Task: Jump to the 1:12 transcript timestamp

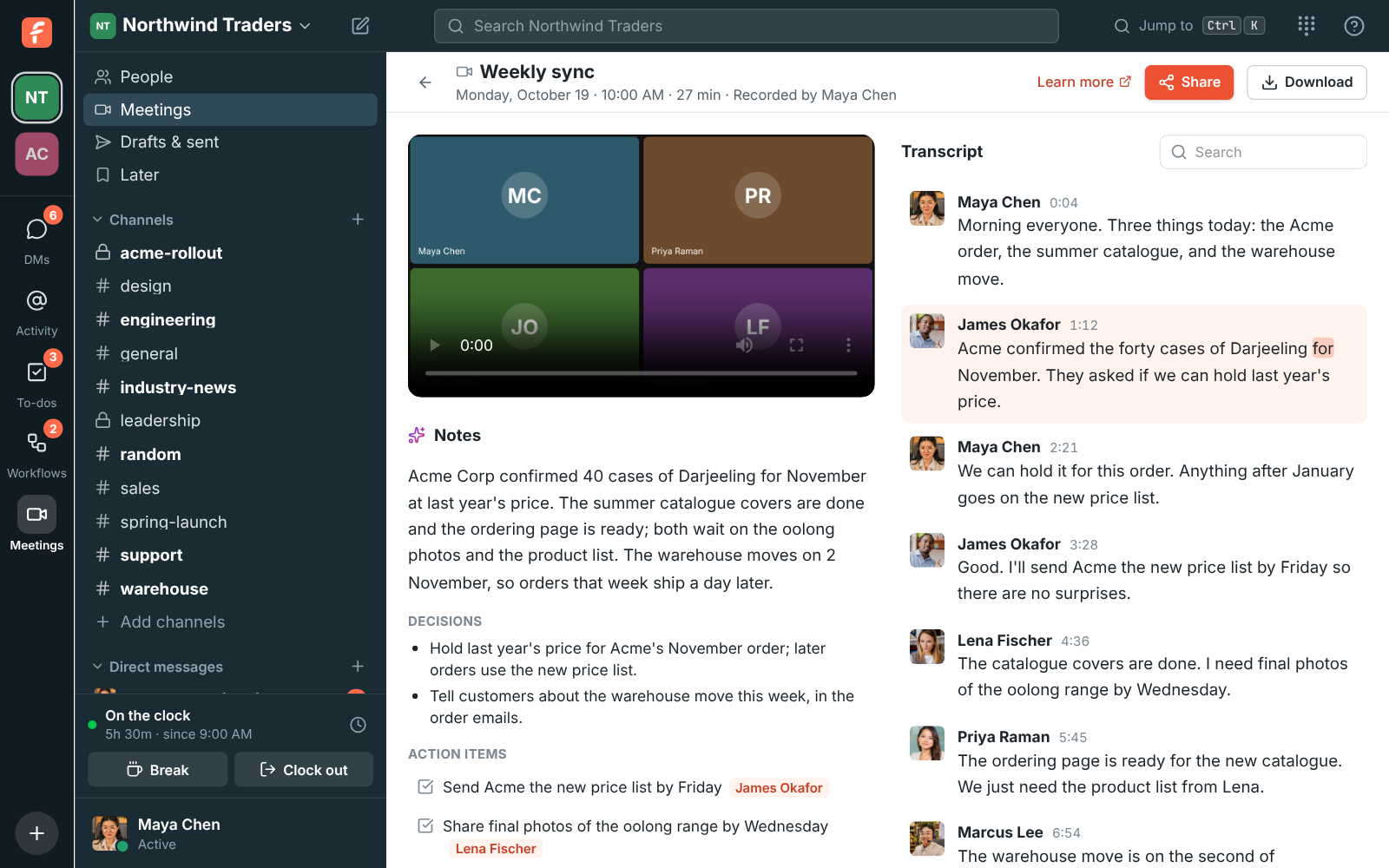Action: click(x=1083, y=325)
